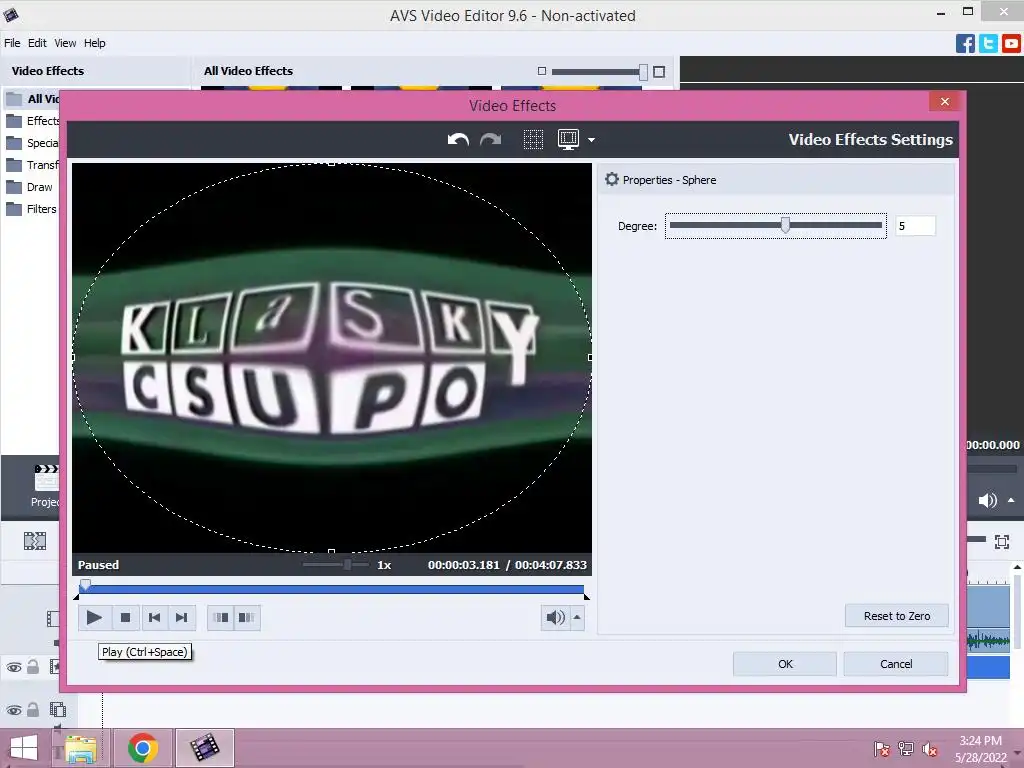Open the File menu
The height and width of the screenshot is (768, 1024).
point(12,43)
